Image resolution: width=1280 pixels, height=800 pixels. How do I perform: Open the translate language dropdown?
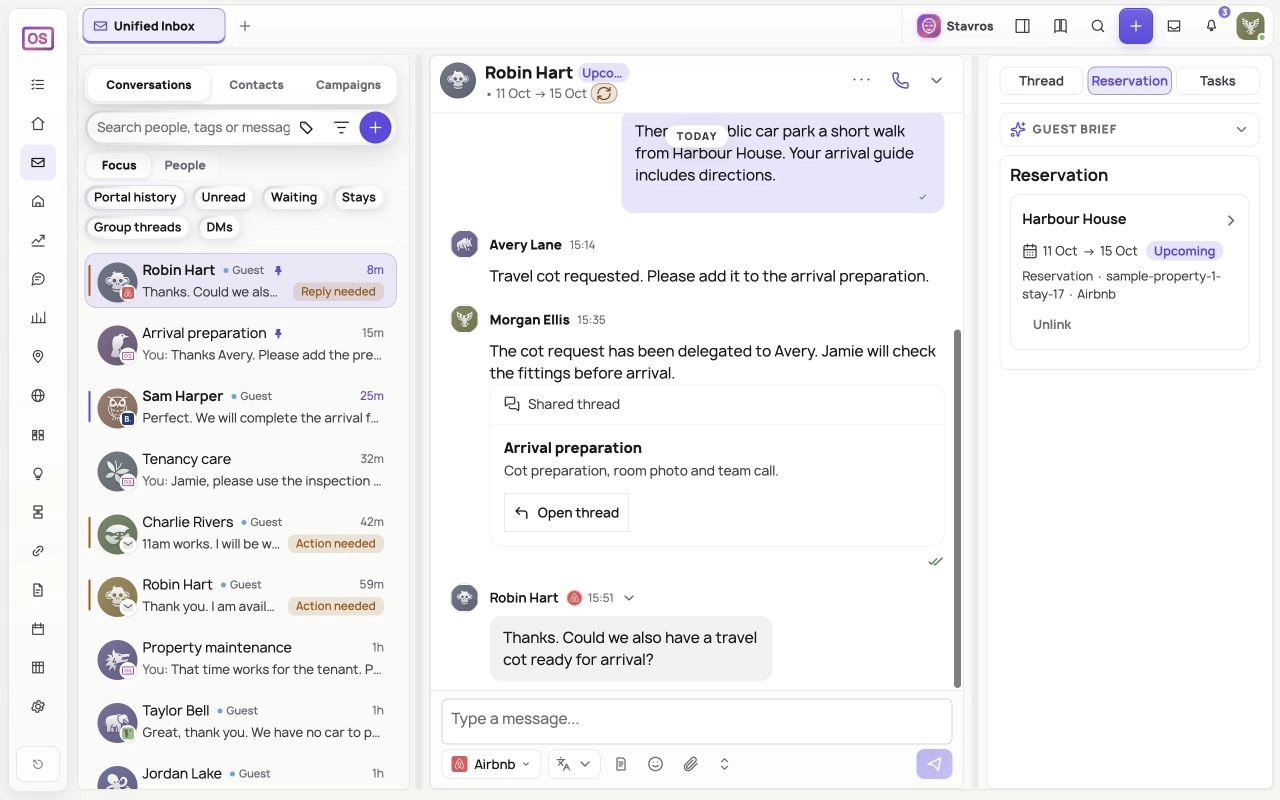tap(574, 764)
